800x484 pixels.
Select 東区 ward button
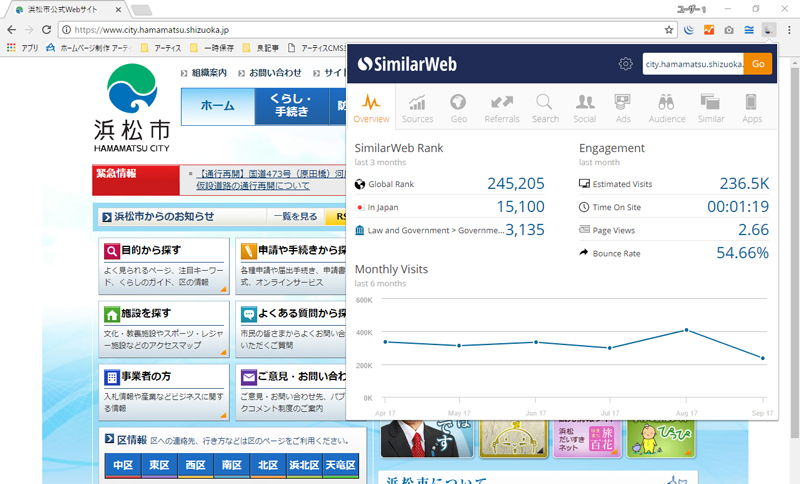(x=159, y=465)
